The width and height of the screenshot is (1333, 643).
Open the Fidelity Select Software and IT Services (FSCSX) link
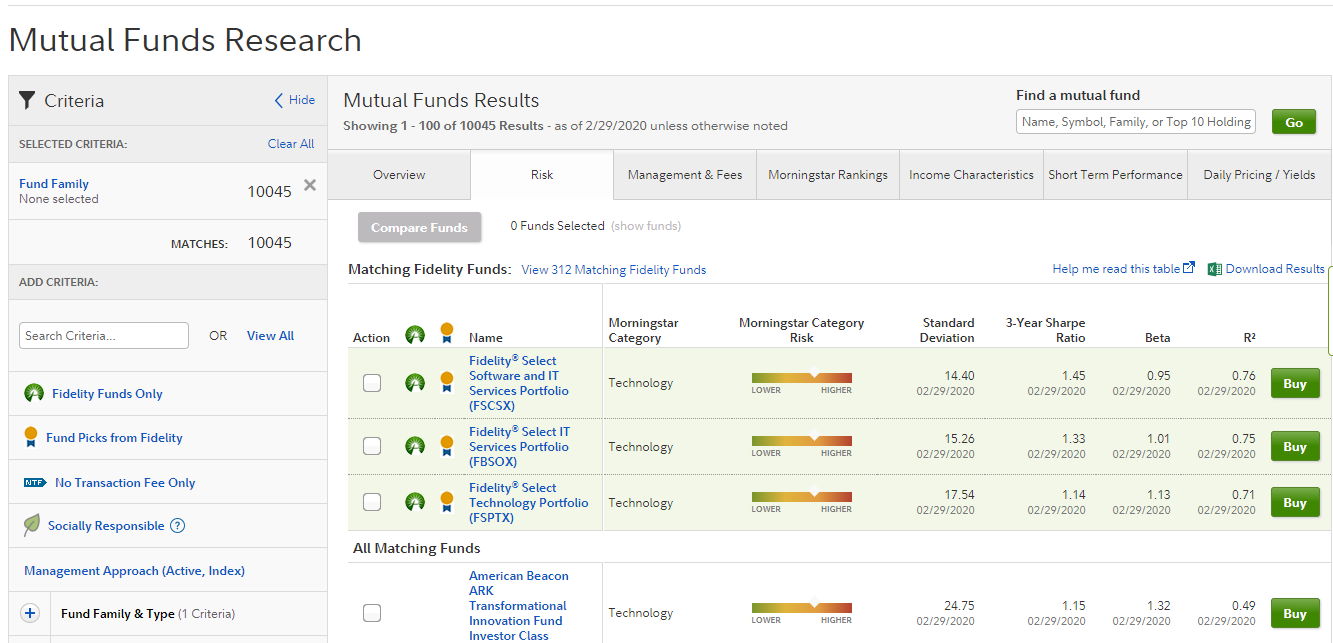point(519,383)
